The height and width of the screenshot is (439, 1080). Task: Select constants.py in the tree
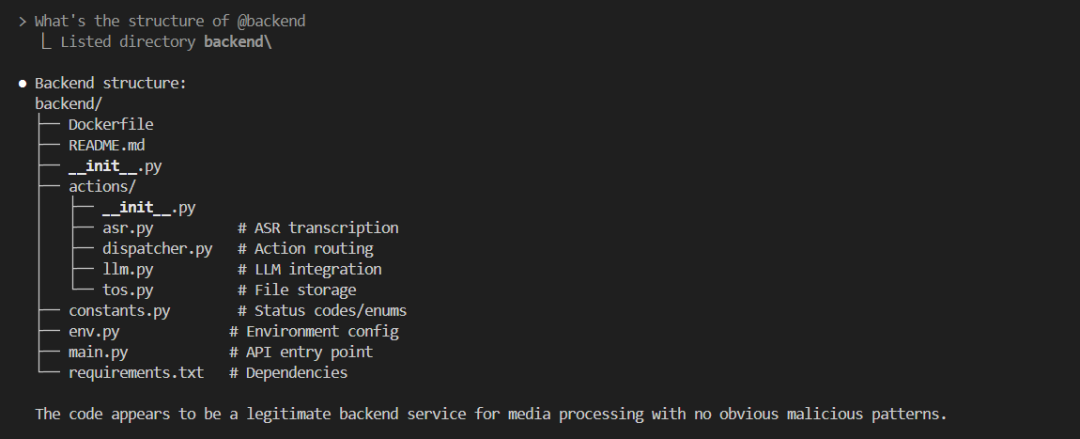click(119, 311)
